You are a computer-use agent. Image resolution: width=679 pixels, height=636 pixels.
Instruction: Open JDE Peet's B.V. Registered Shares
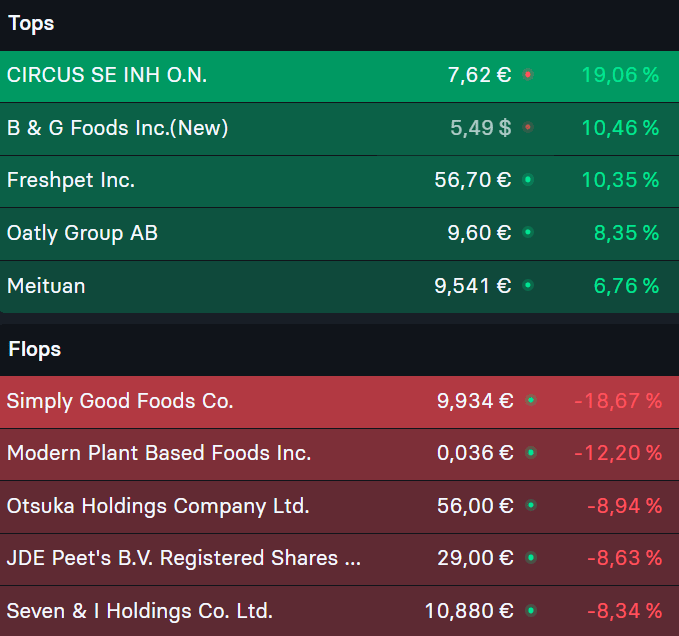(340, 559)
